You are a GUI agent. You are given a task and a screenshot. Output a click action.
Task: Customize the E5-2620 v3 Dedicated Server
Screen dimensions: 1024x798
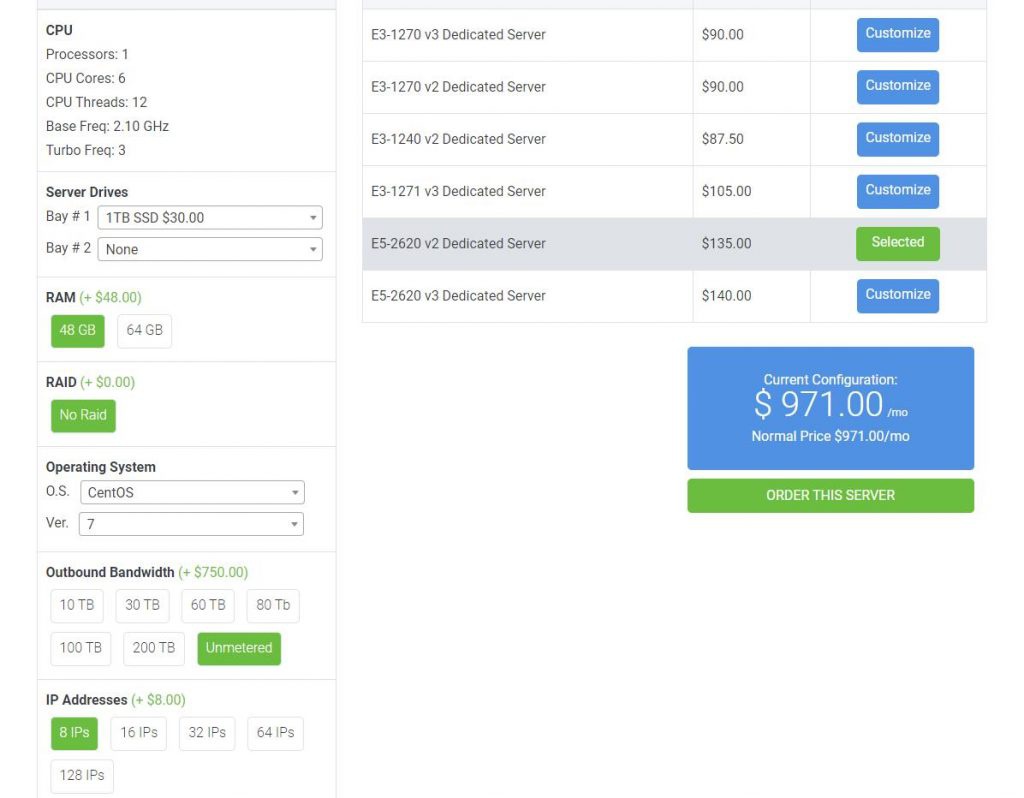897,295
